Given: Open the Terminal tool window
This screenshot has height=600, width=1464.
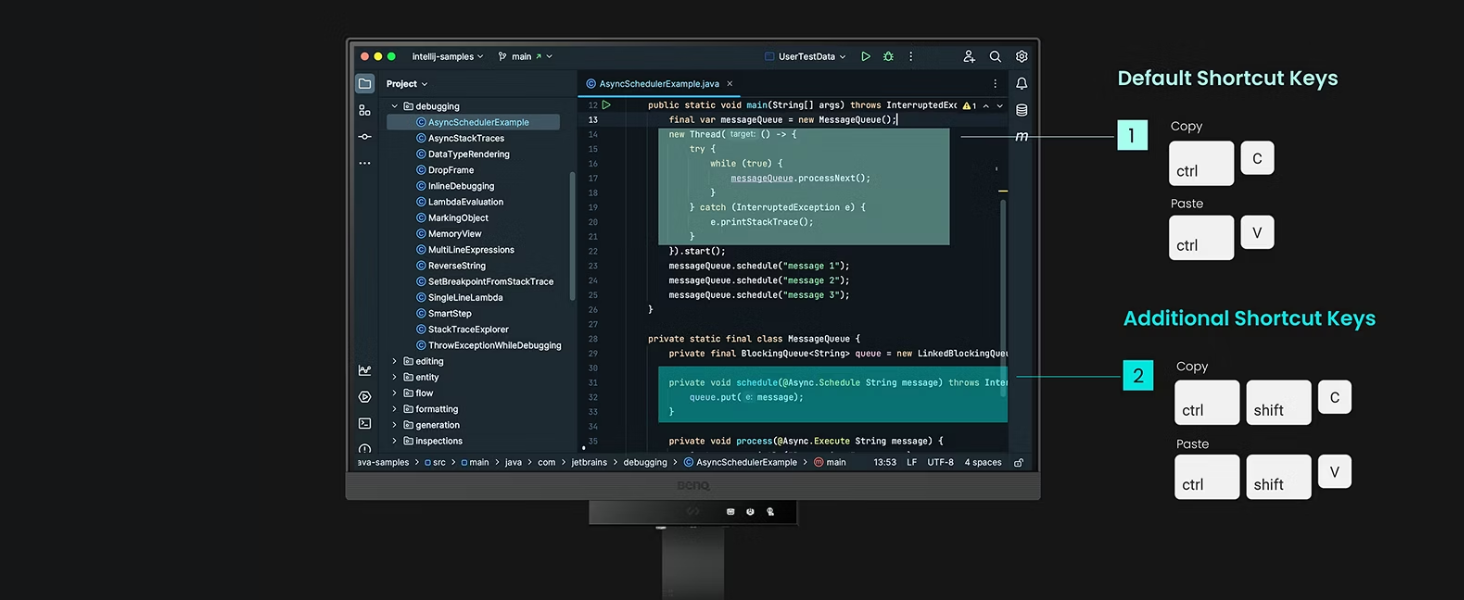Looking at the screenshot, I should pyautogui.click(x=365, y=423).
